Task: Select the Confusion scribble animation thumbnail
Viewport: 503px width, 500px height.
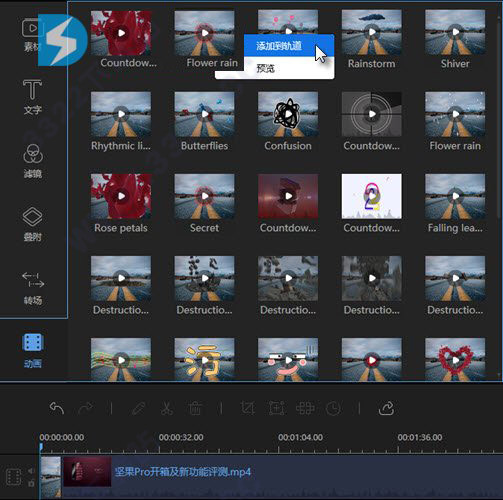Action: click(x=288, y=114)
